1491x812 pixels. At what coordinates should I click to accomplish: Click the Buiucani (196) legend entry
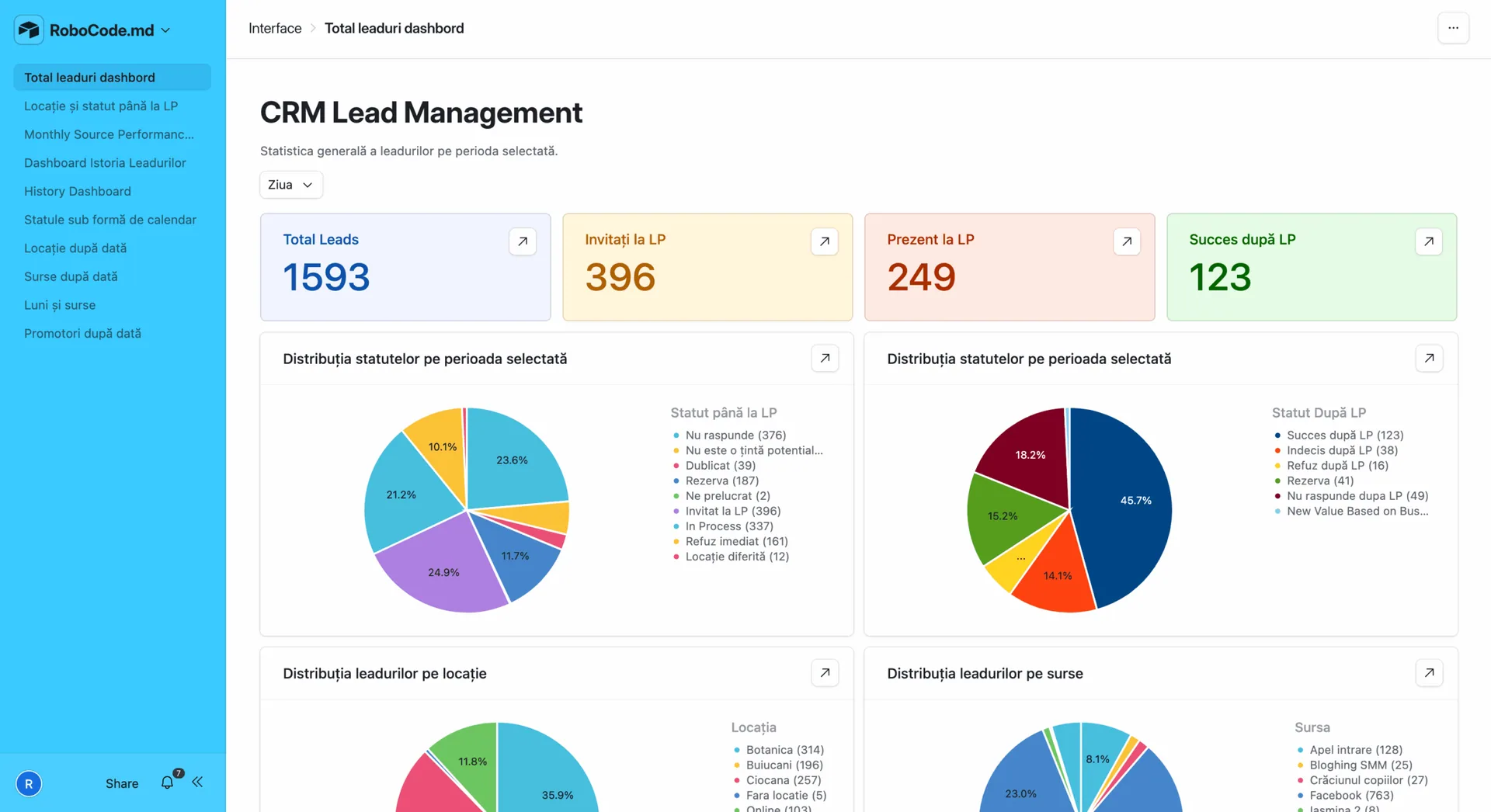tap(778, 765)
